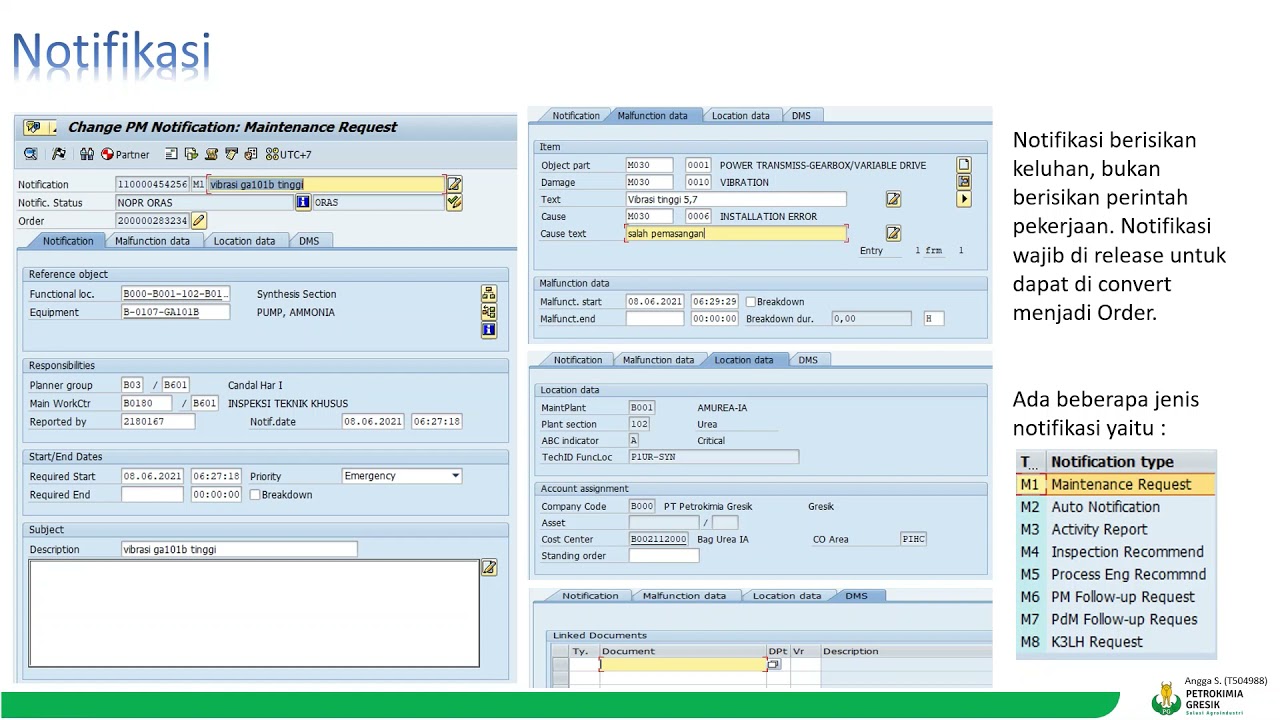Screen dimensions: 1280x720
Task: Select Location data tab in main window
Action: point(244,241)
